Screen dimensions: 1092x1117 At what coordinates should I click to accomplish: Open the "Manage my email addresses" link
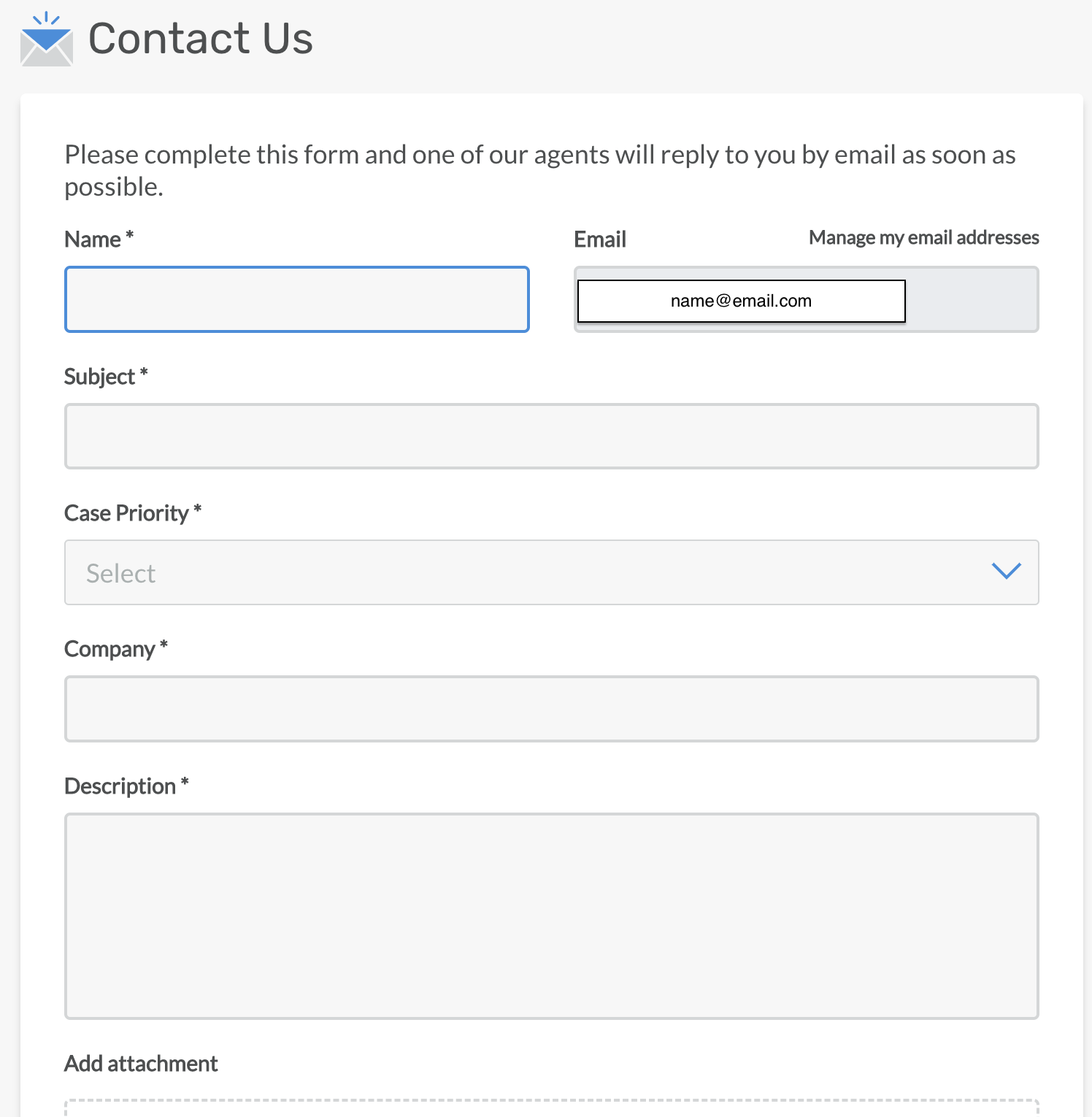(x=923, y=238)
